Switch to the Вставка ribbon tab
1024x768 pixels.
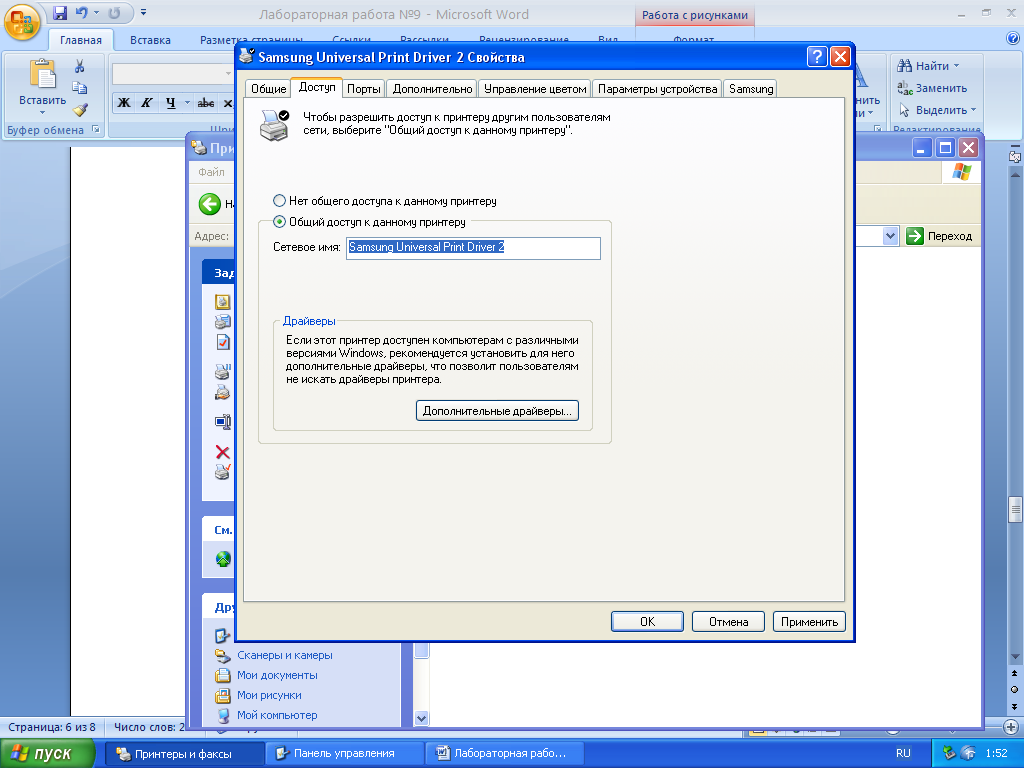(x=150, y=40)
